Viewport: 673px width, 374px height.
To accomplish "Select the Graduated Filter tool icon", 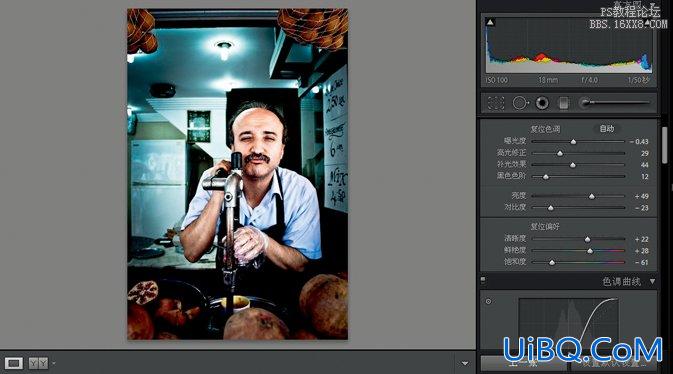I will [x=563, y=103].
